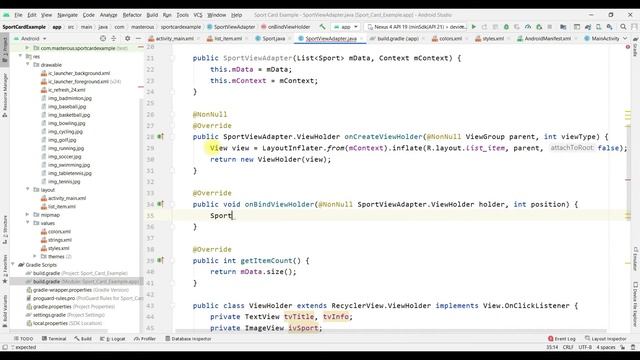
Task: Open the Structure side tool window
Action: [x=5, y=229]
